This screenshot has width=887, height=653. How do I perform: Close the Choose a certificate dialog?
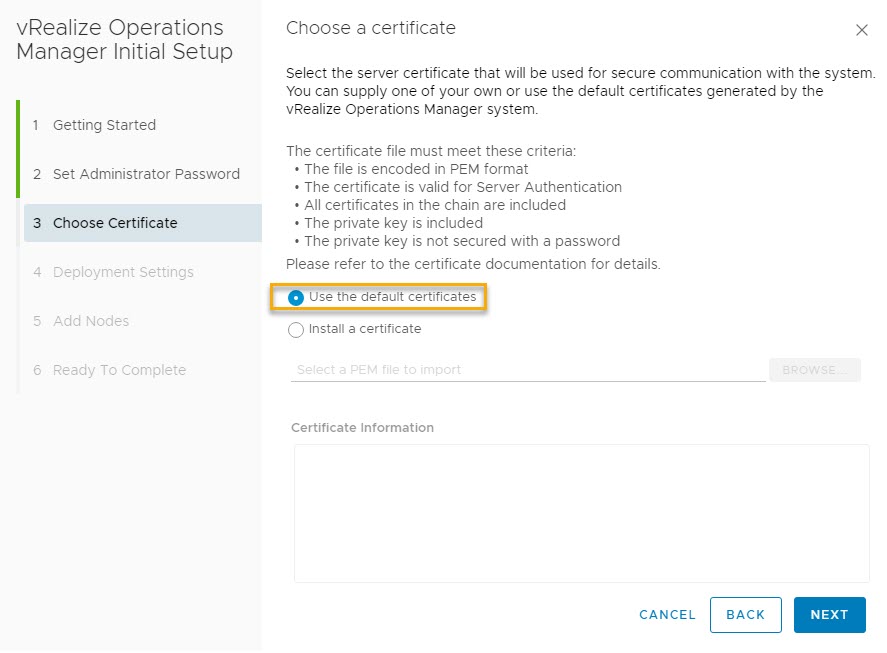[861, 31]
